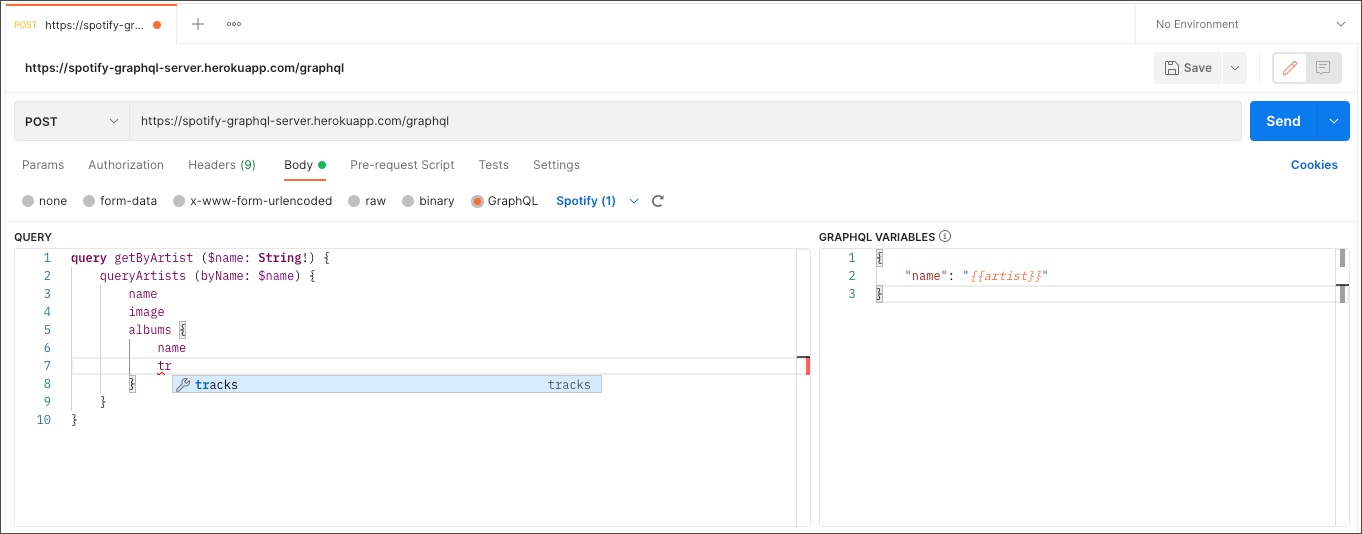Choose the tracks autocomplete suggestion
The width and height of the screenshot is (1362, 534).
pos(386,385)
